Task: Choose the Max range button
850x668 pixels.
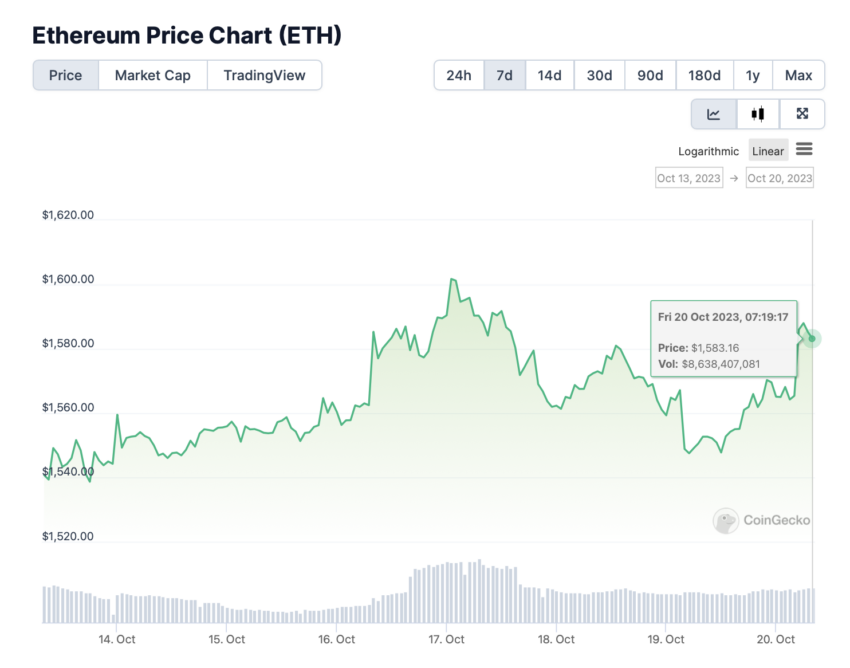Action: 799,75
